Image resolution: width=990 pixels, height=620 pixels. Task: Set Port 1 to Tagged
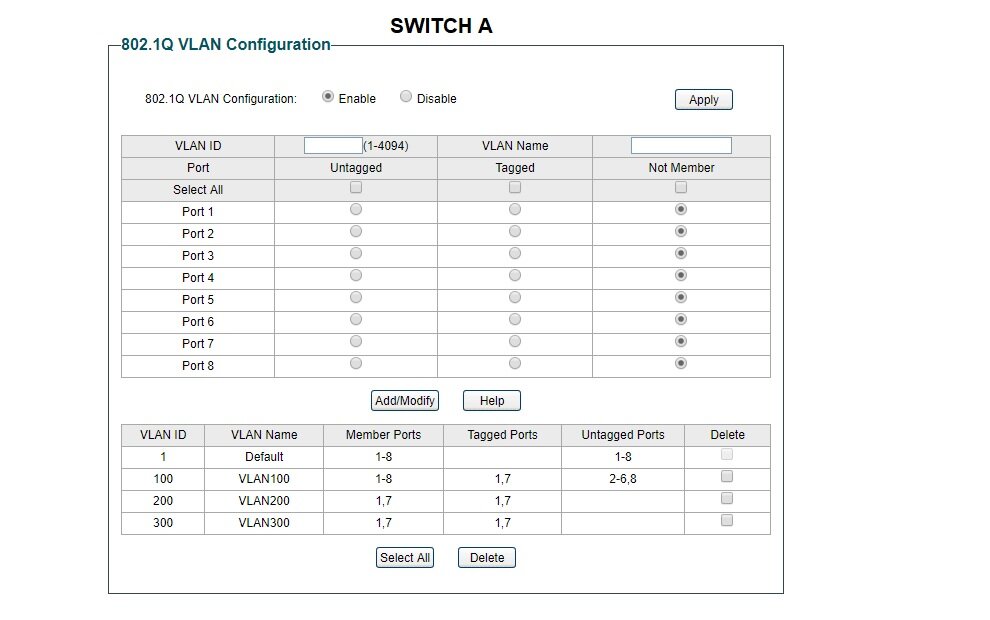tap(515, 210)
